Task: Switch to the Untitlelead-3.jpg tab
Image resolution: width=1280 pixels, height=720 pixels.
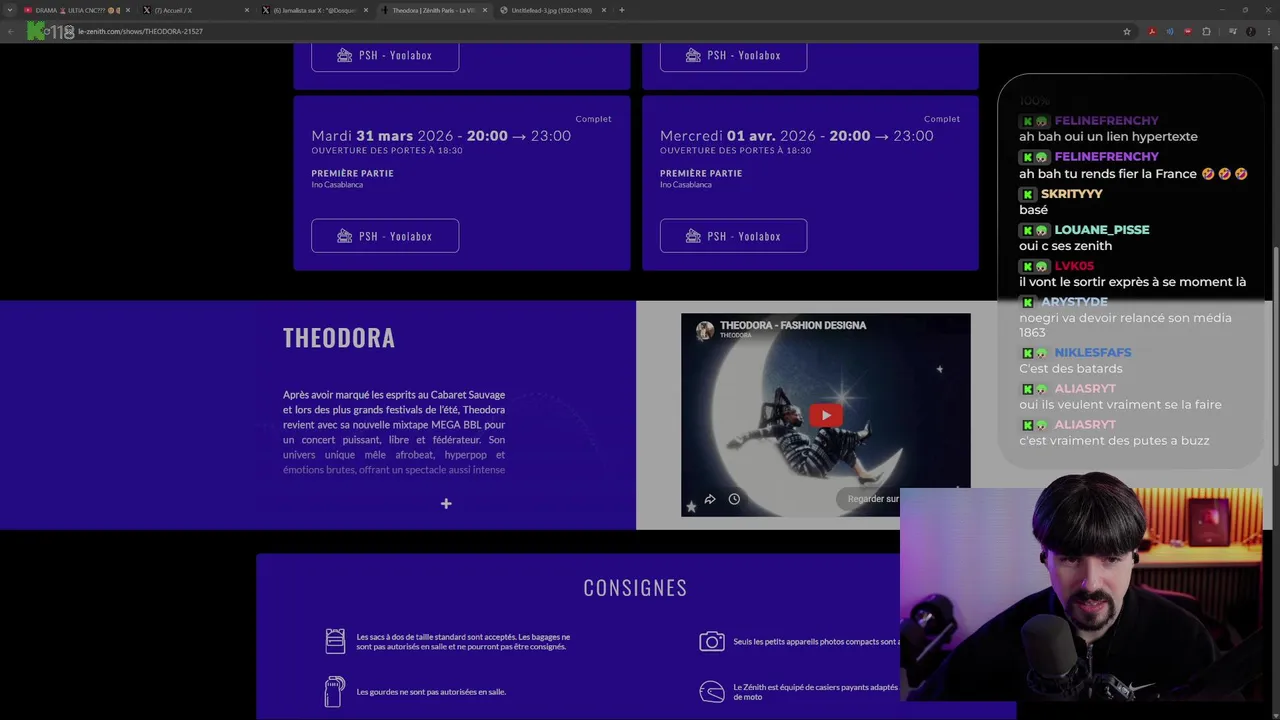Action: pyautogui.click(x=552, y=10)
